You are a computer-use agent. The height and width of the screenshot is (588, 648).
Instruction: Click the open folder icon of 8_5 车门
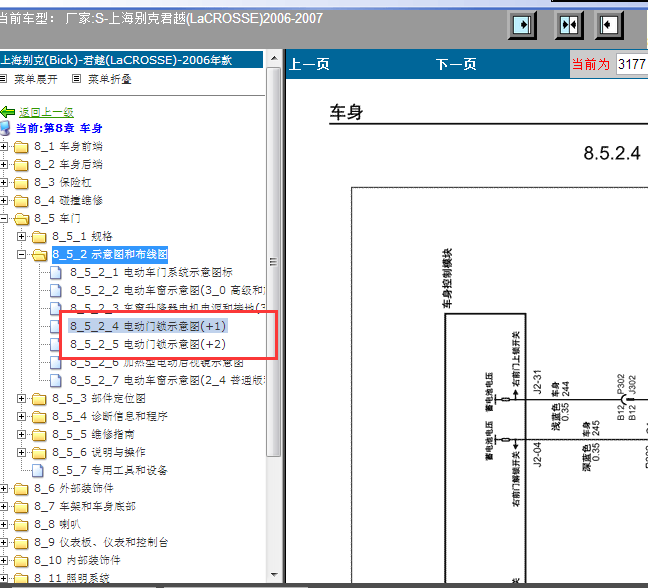click(x=21, y=219)
